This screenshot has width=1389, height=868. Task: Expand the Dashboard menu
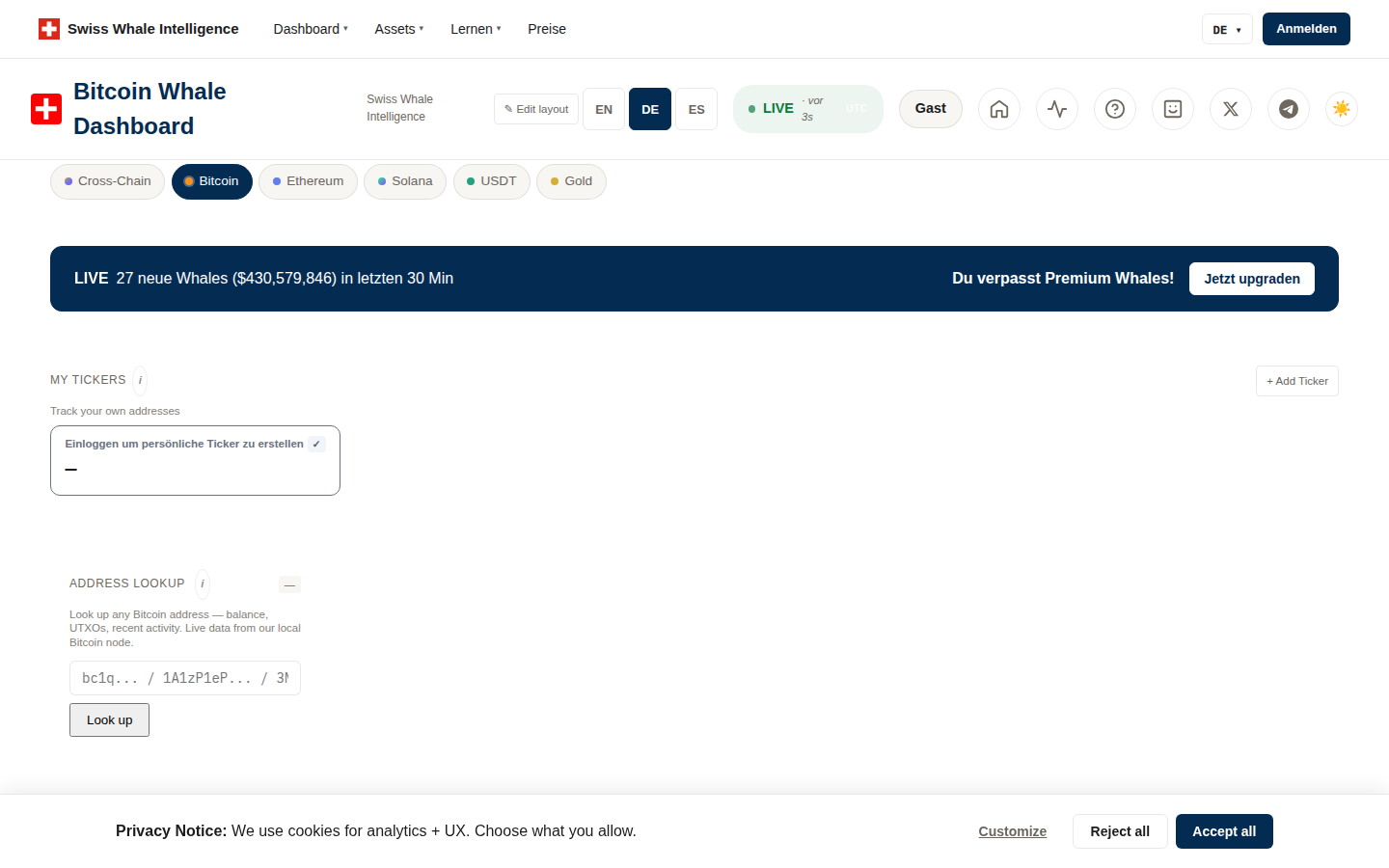click(x=311, y=29)
